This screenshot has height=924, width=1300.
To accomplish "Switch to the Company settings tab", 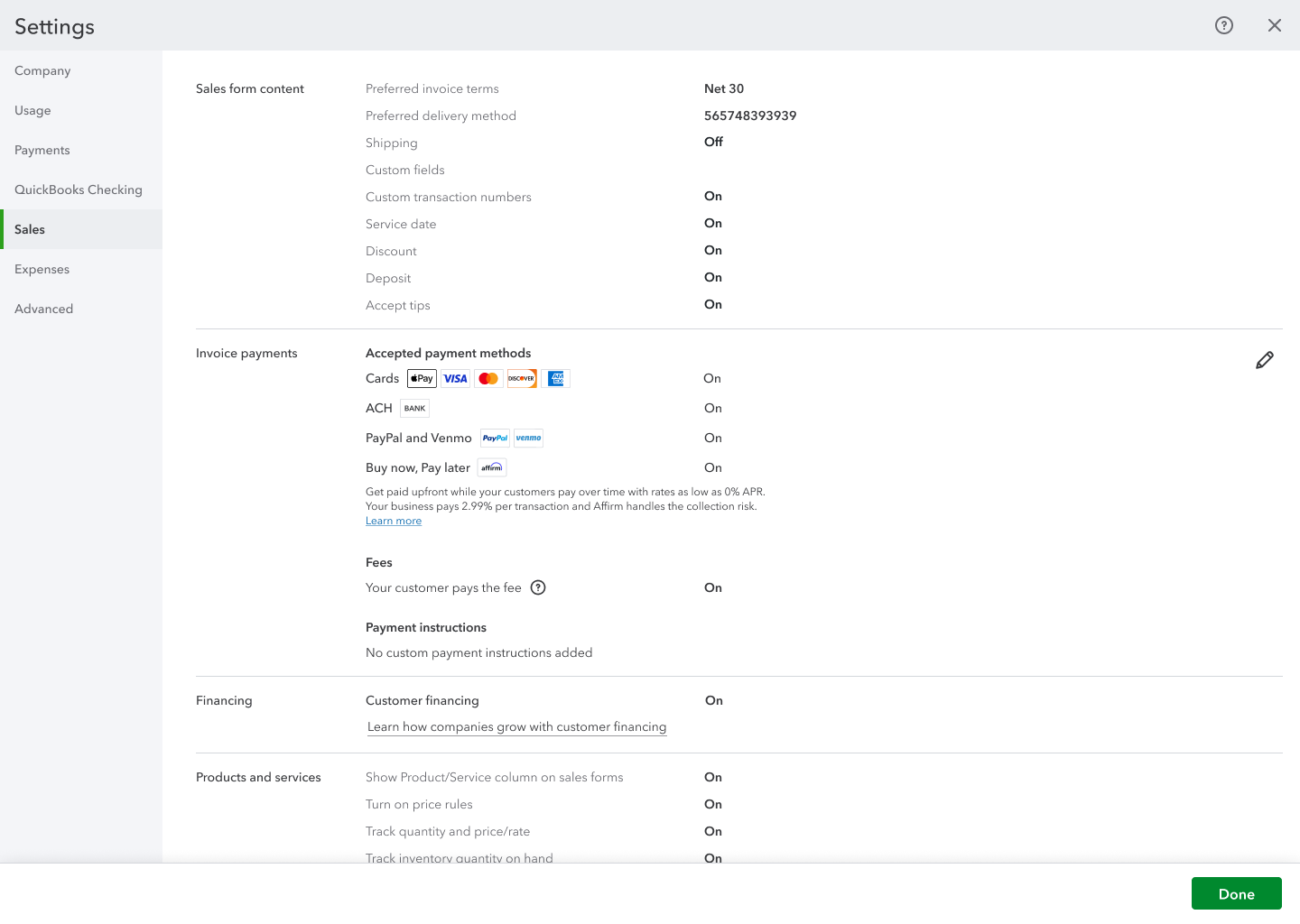I will click(42, 70).
